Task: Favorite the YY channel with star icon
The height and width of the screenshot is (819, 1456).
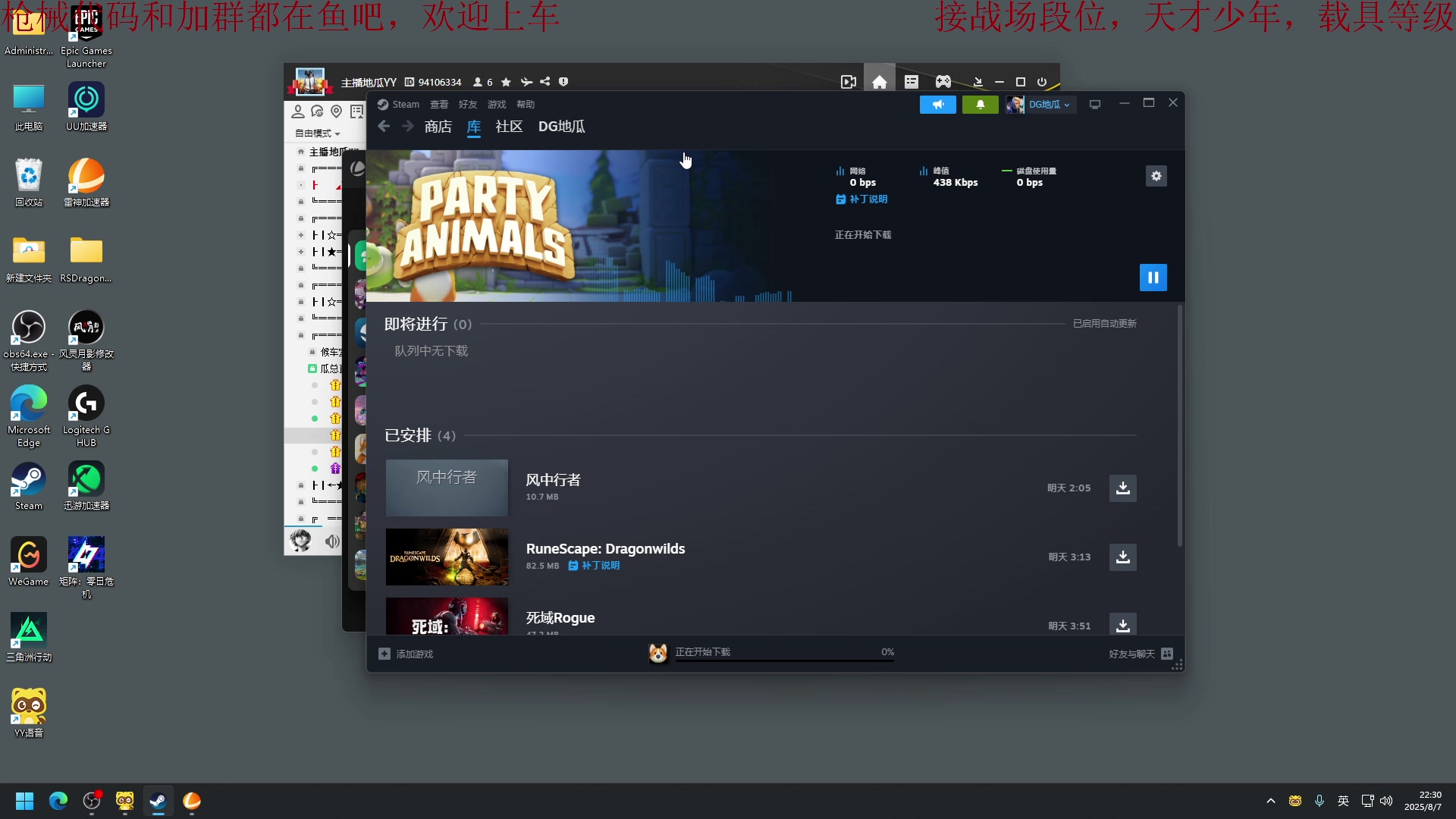Action: pos(506,82)
